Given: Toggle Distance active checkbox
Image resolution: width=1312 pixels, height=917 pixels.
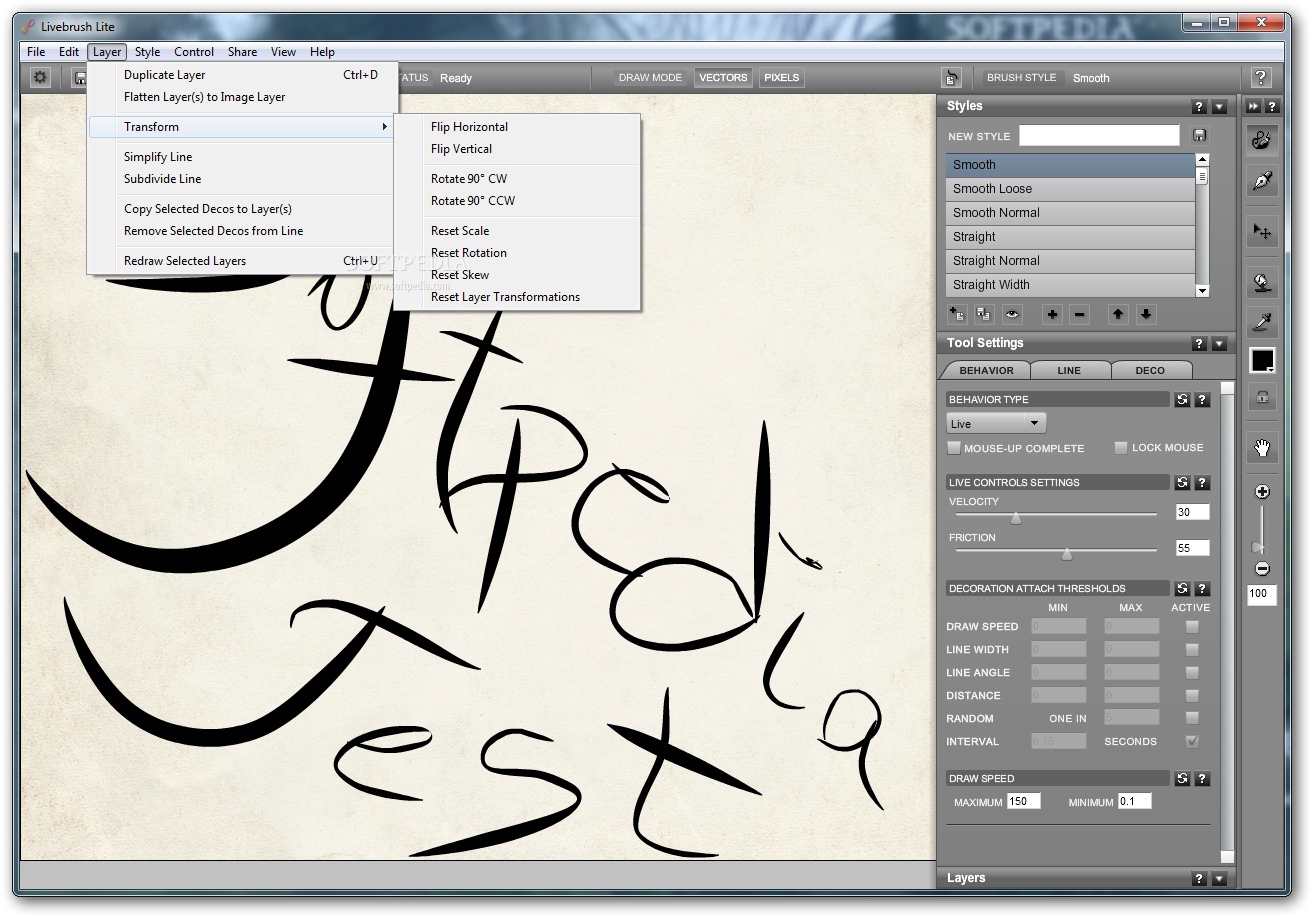Looking at the screenshot, I should coord(1191,696).
